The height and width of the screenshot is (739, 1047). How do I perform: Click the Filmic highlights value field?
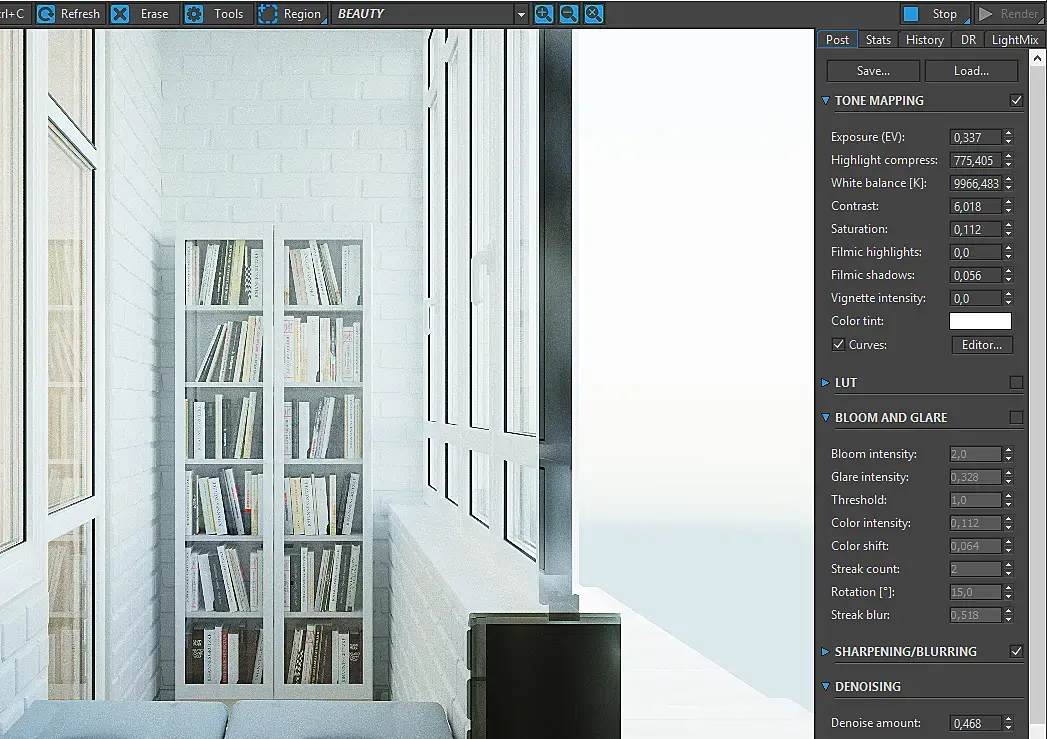976,252
